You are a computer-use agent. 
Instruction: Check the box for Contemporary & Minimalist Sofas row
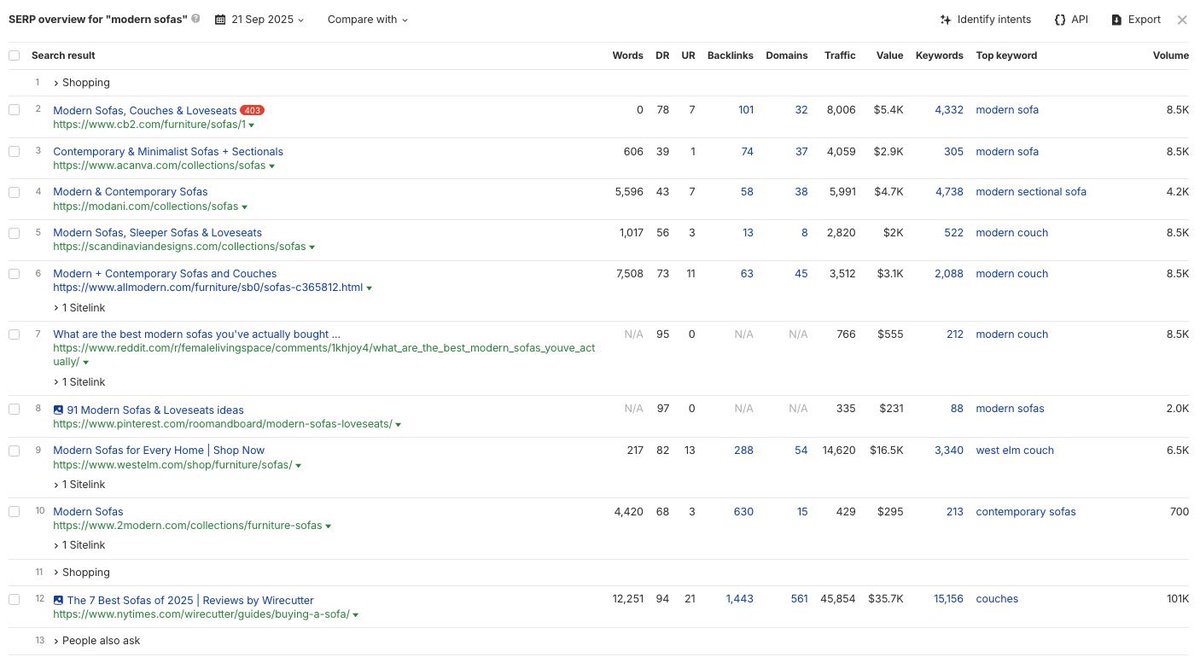14,151
